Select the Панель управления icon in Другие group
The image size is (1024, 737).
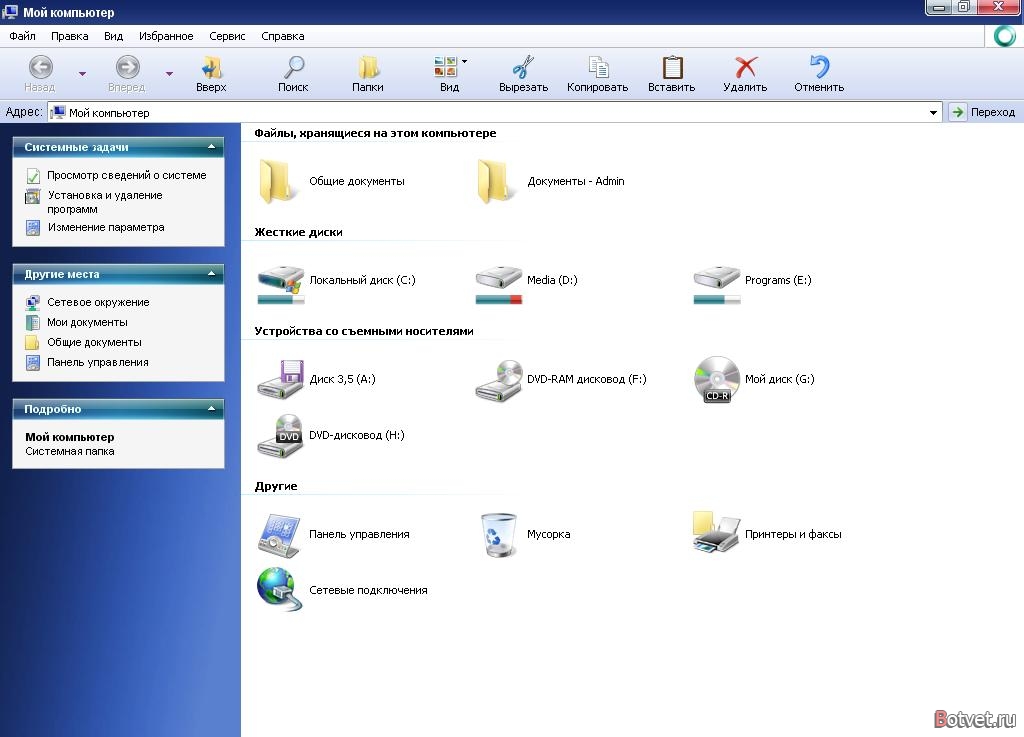click(x=280, y=535)
